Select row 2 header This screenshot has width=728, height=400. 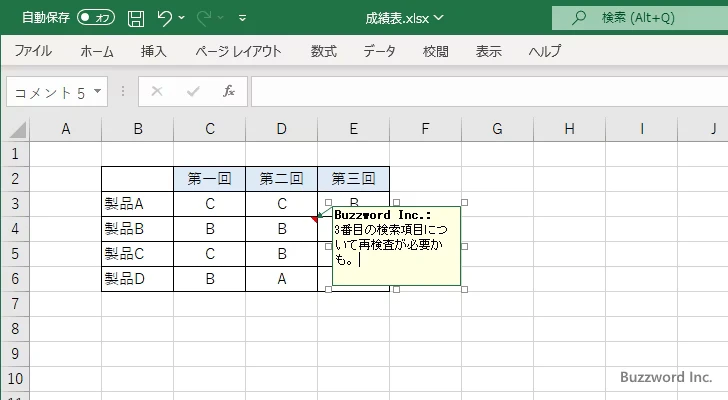pos(15,179)
